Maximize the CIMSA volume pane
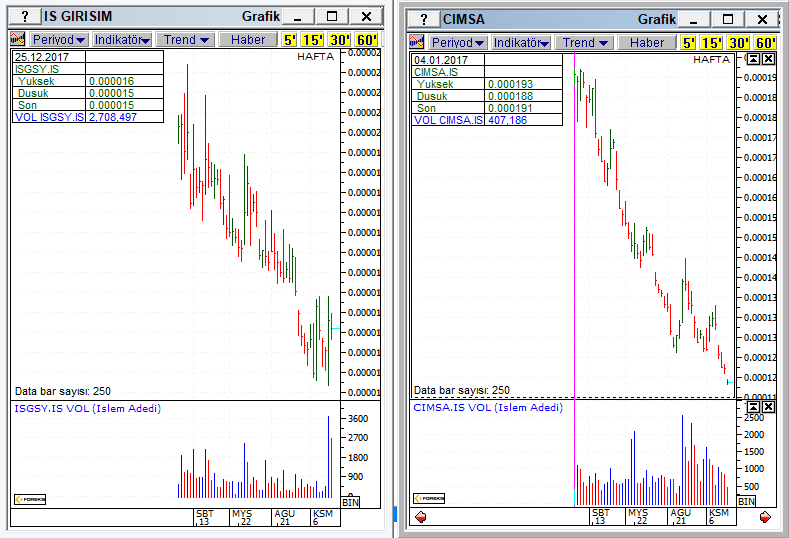The width and height of the screenshot is (789, 538). (x=753, y=407)
